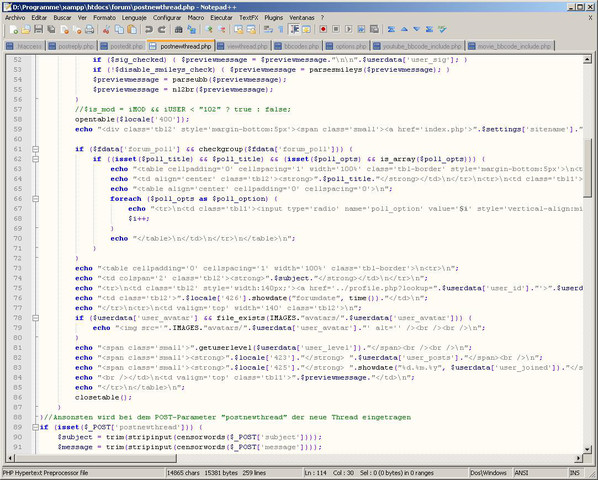Toggle the indent guide toolbar button
The width and height of the screenshot is (598, 480).
294,29
